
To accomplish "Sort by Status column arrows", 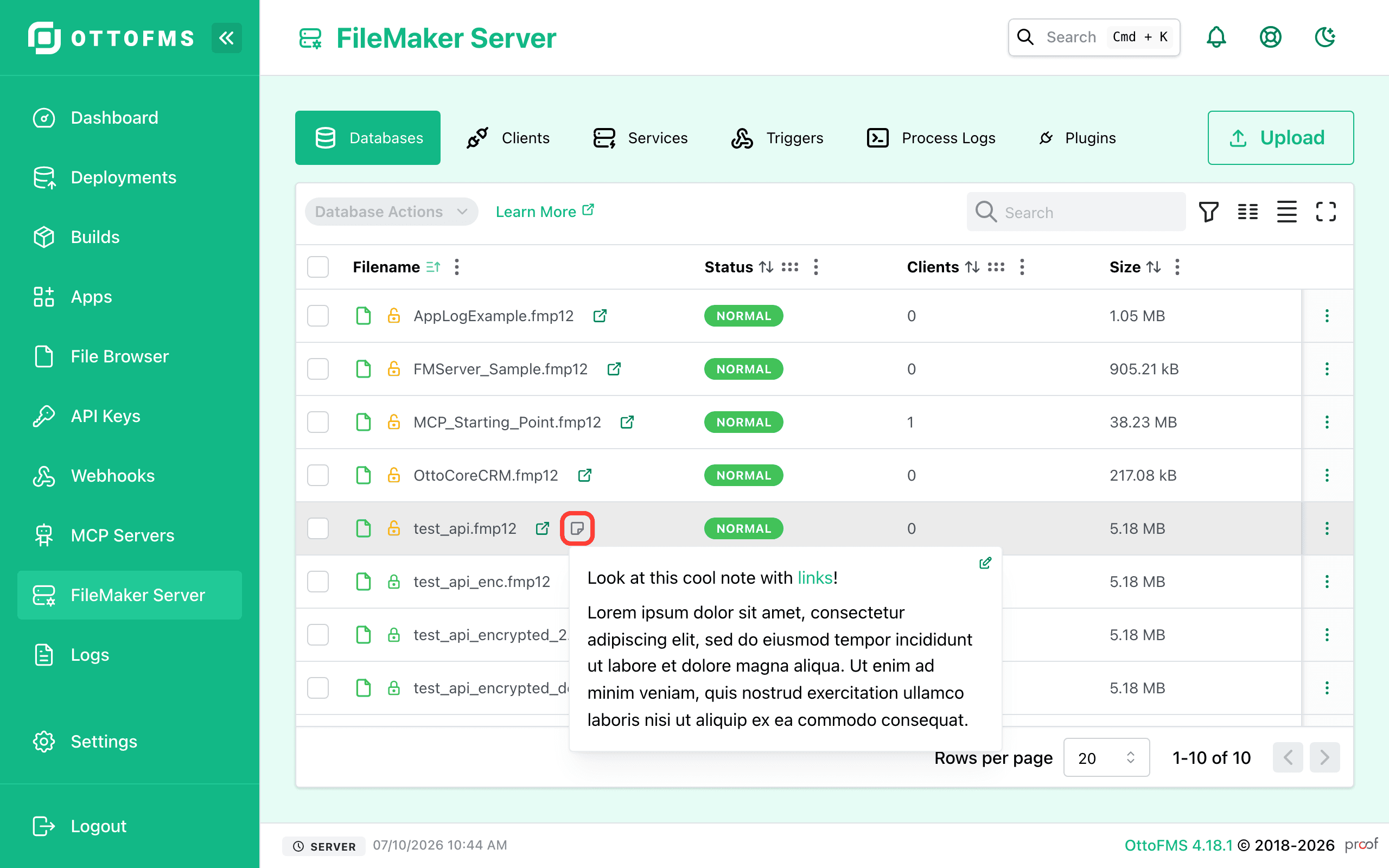I will pos(766,267).
